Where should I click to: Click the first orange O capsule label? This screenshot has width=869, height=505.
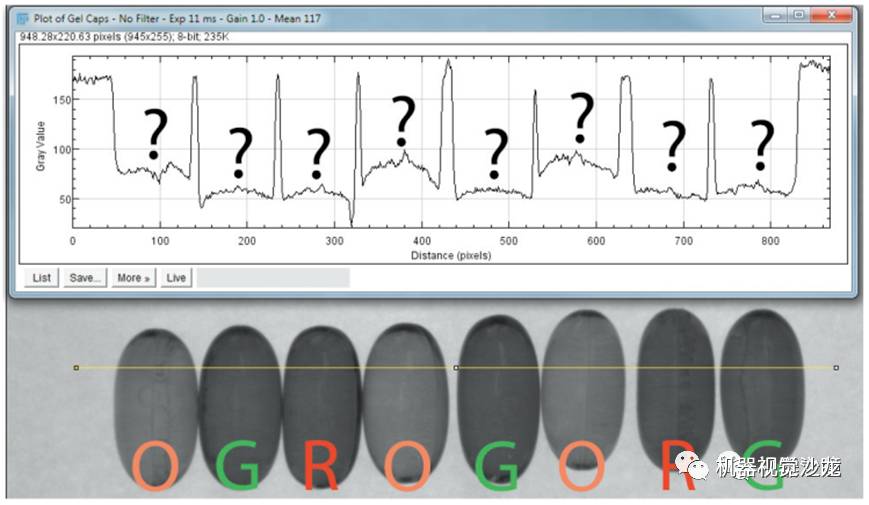pyautogui.click(x=156, y=466)
